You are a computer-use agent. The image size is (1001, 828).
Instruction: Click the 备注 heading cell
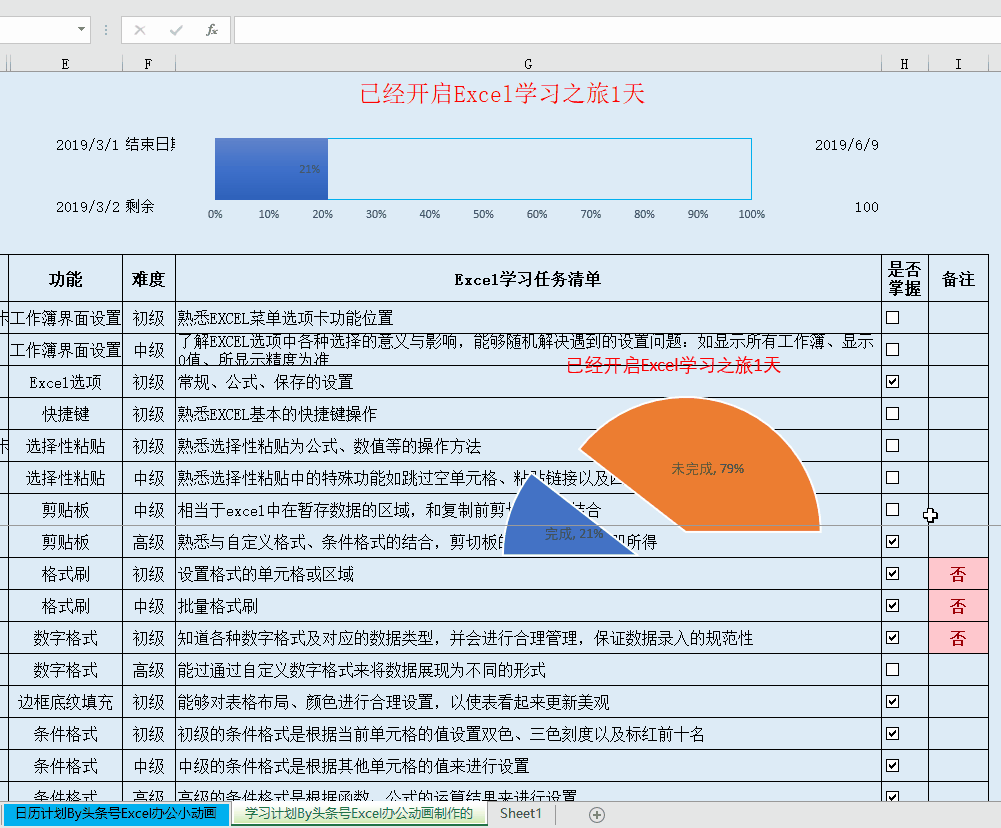[x=958, y=278]
